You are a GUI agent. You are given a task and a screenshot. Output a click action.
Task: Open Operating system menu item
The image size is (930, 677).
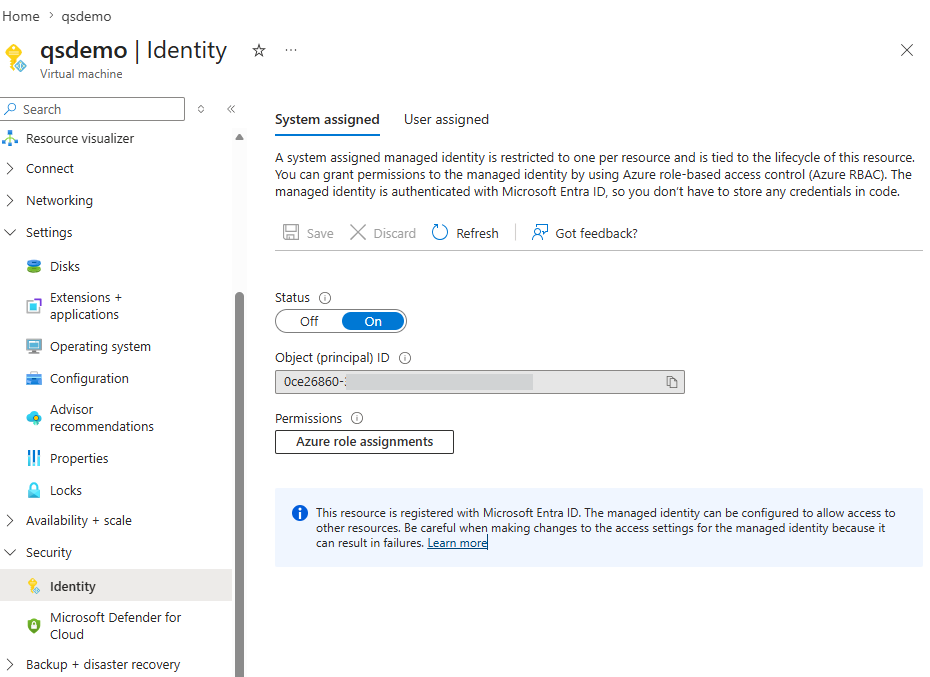tap(100, 347)
